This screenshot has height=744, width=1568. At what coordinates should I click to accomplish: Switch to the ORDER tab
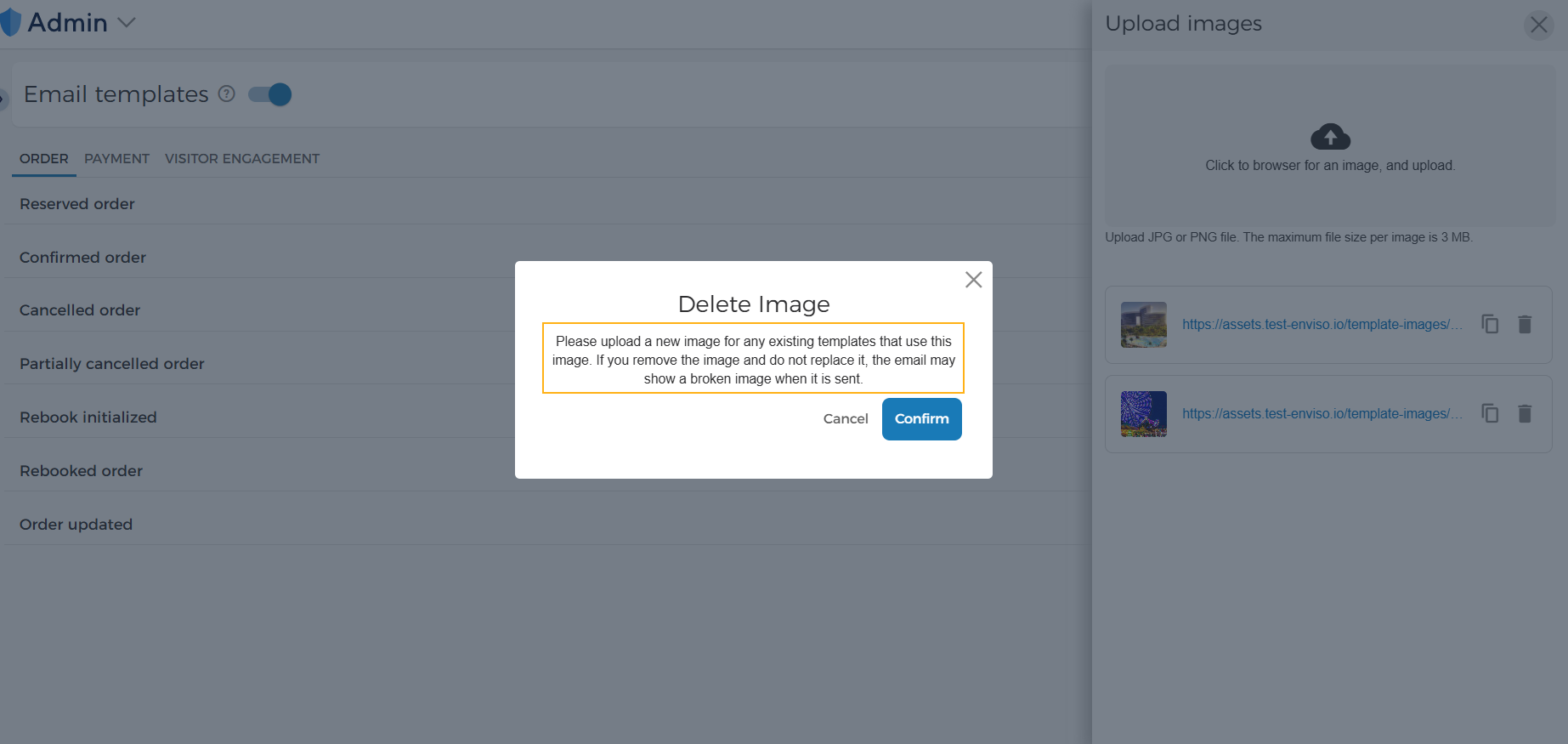(x=44, y=158)
